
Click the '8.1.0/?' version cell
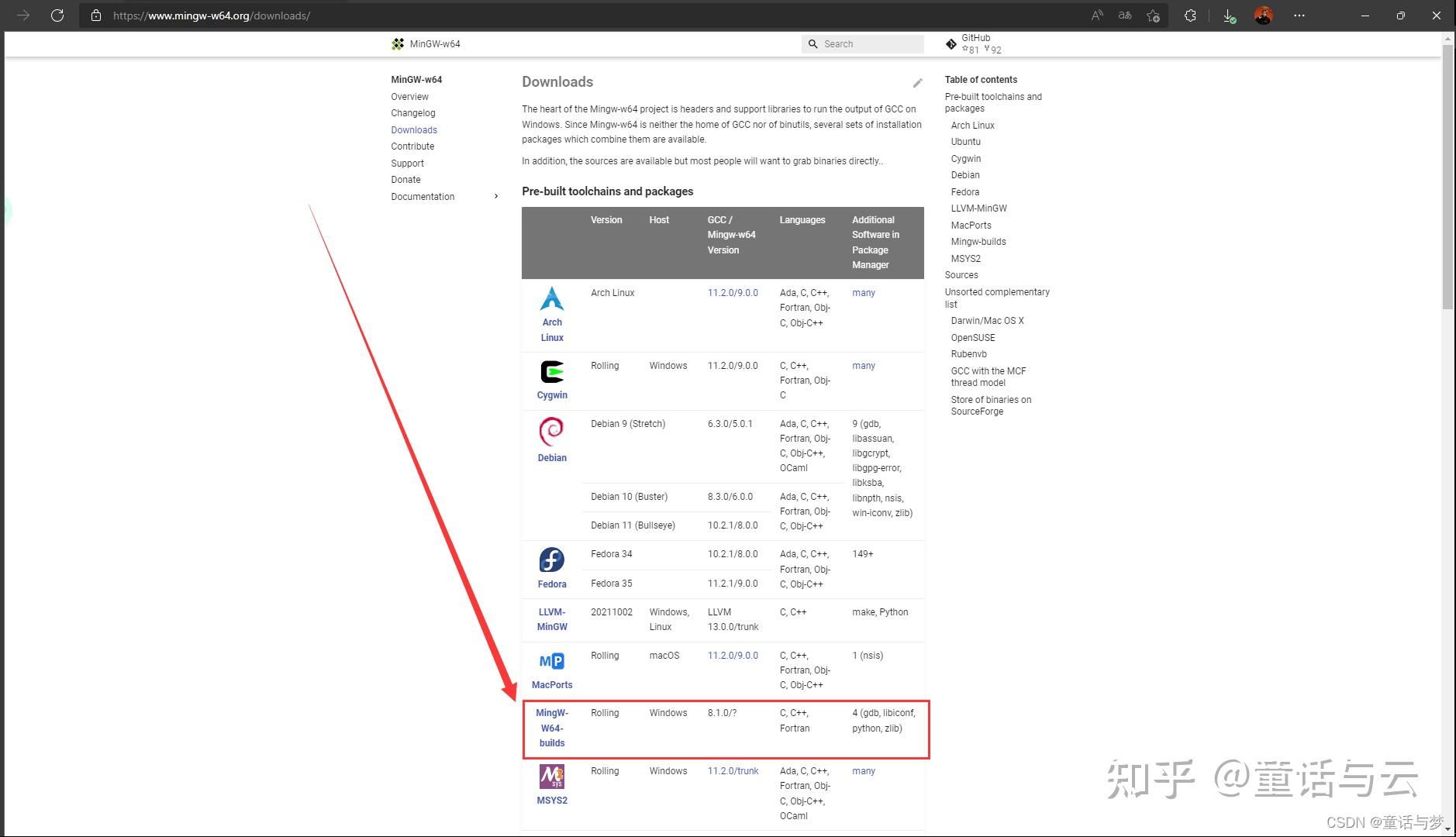click(722, 713)
